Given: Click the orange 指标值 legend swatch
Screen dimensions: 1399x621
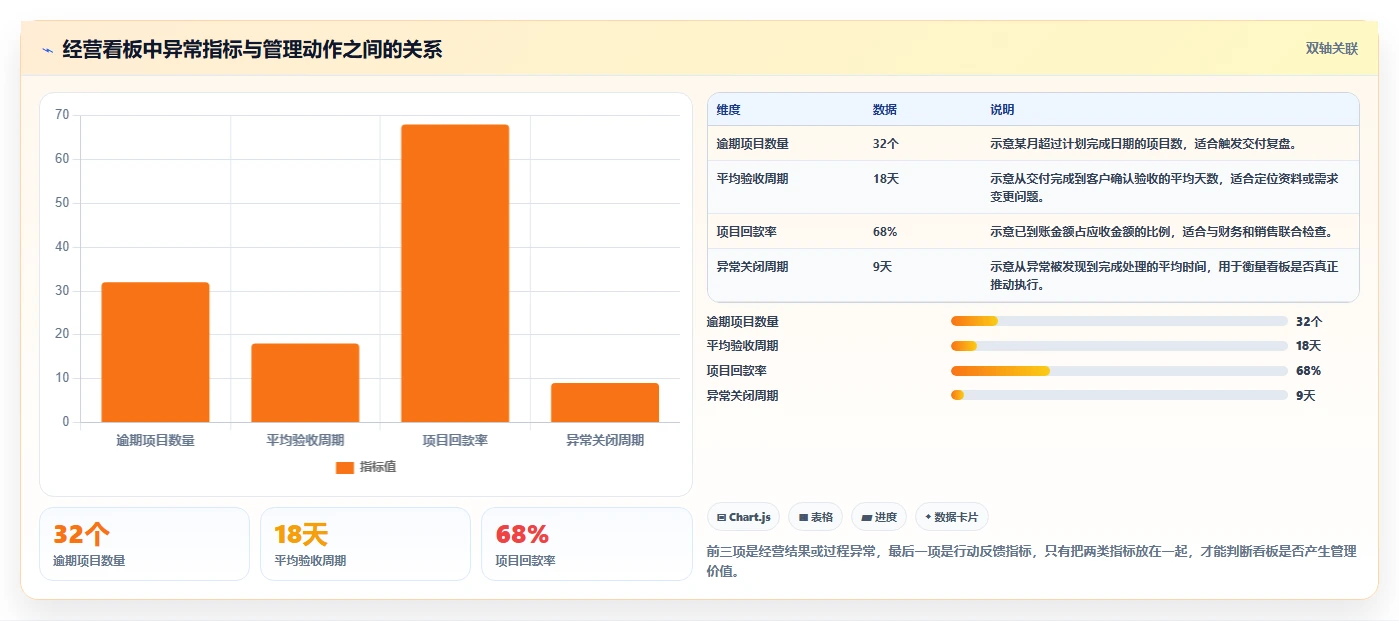Looking at the screenshot, I should click(x=345, y=467).
